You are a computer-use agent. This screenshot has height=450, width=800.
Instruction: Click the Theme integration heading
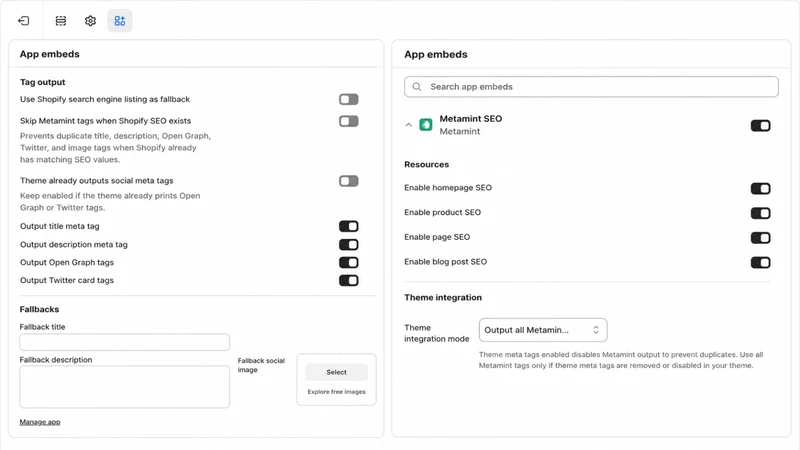pyautogui.click(x=443, y=297)
